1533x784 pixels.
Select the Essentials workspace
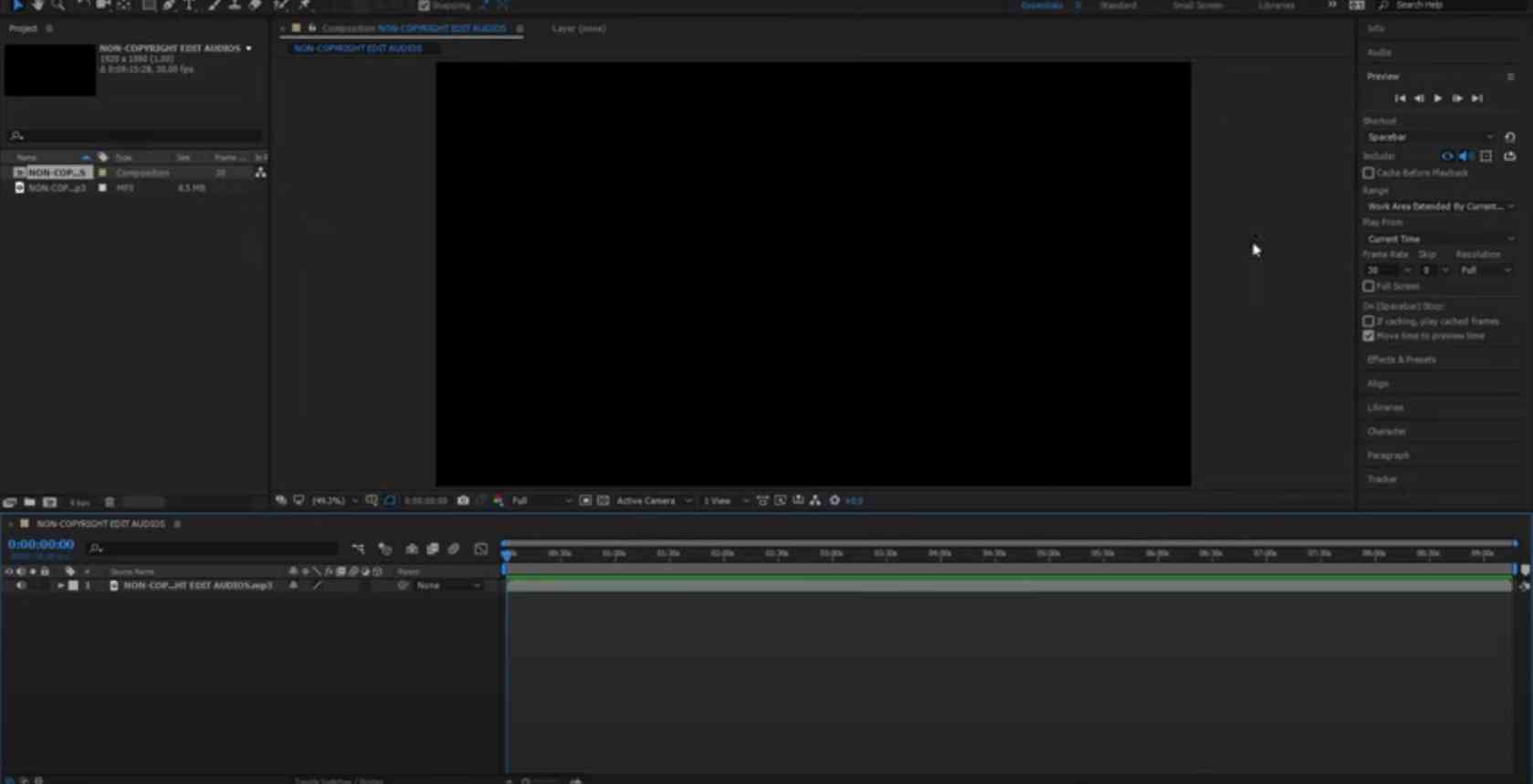pos(1042,5)
